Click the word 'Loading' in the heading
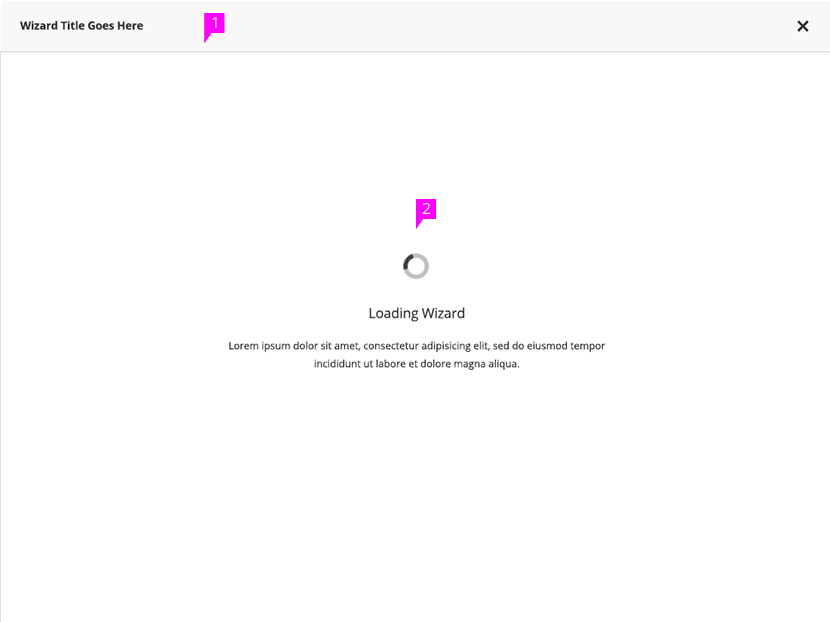The image size is (830, 622). point(393,313)
